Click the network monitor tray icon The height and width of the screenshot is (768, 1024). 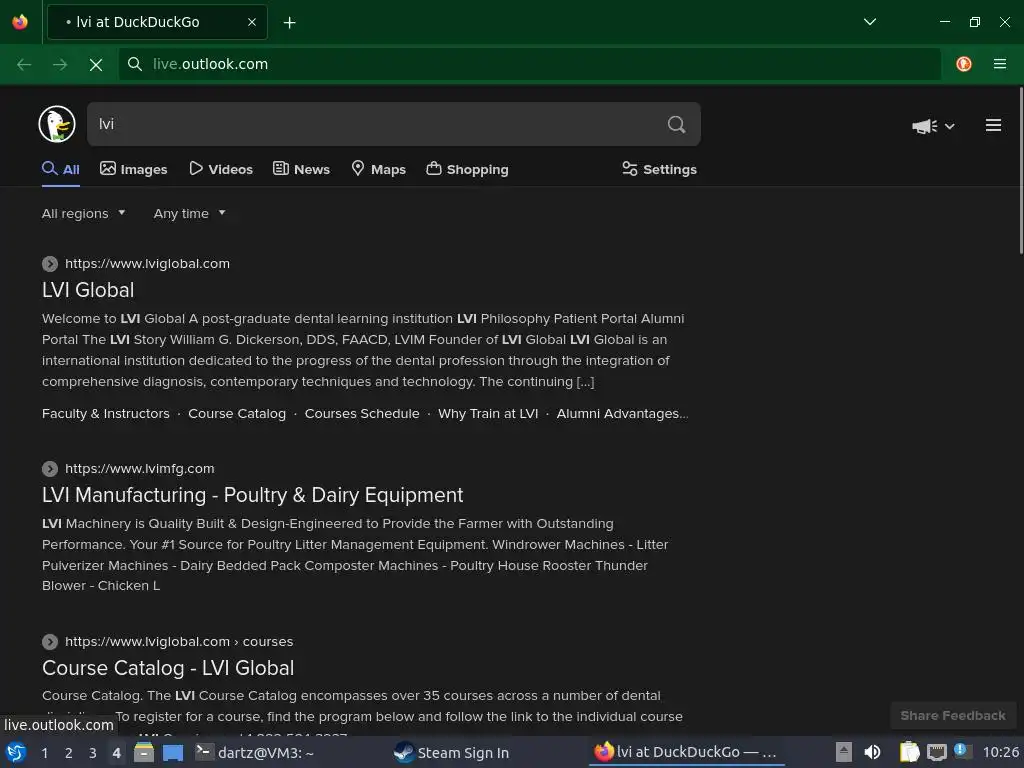[x=936, y=752]
